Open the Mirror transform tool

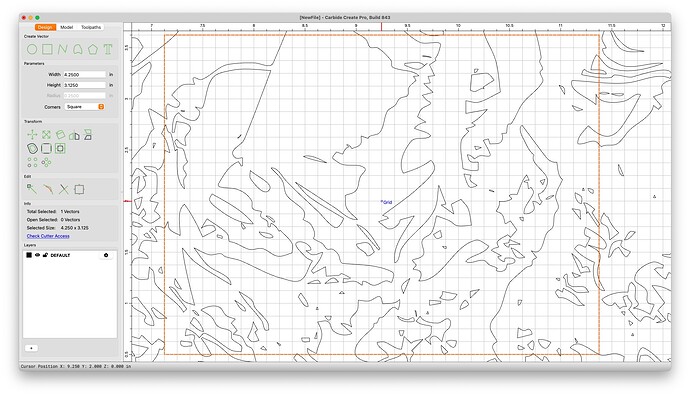coord(74,135)
